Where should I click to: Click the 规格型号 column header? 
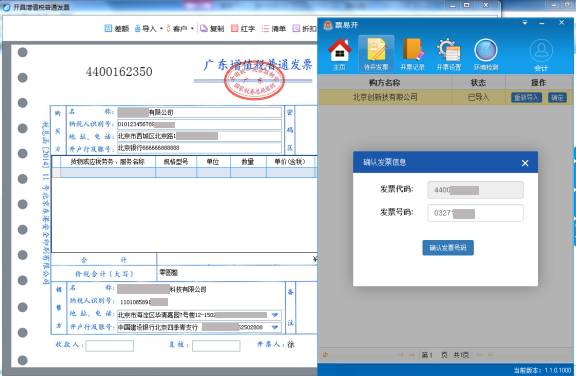[x=176, y=162]
